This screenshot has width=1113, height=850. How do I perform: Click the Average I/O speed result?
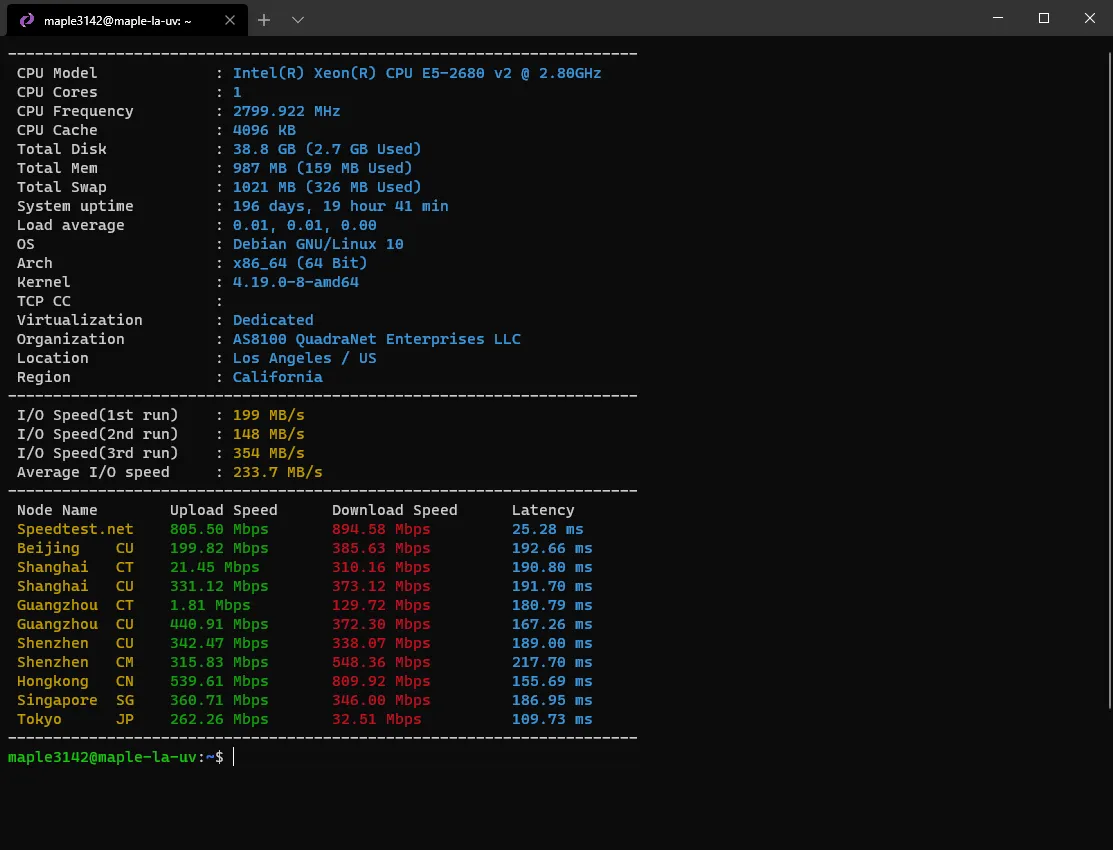(x=277, y=471)
